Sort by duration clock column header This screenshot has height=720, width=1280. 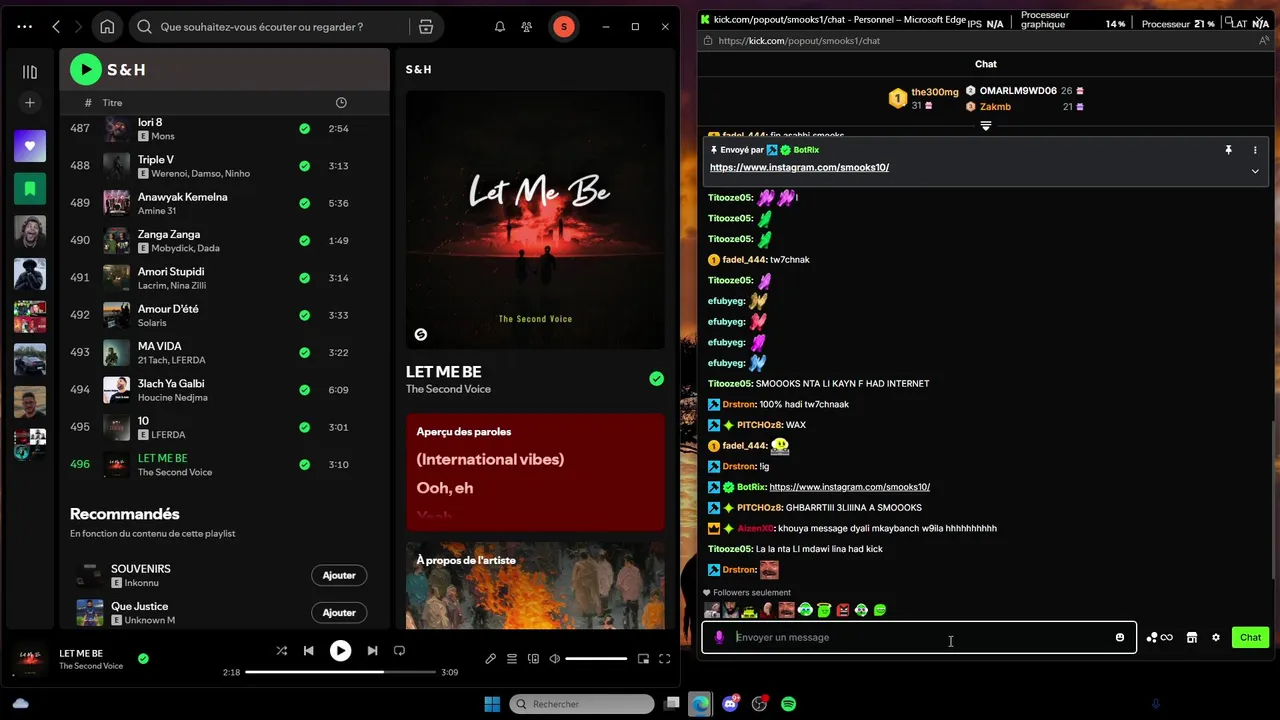[x=341, y=103]
